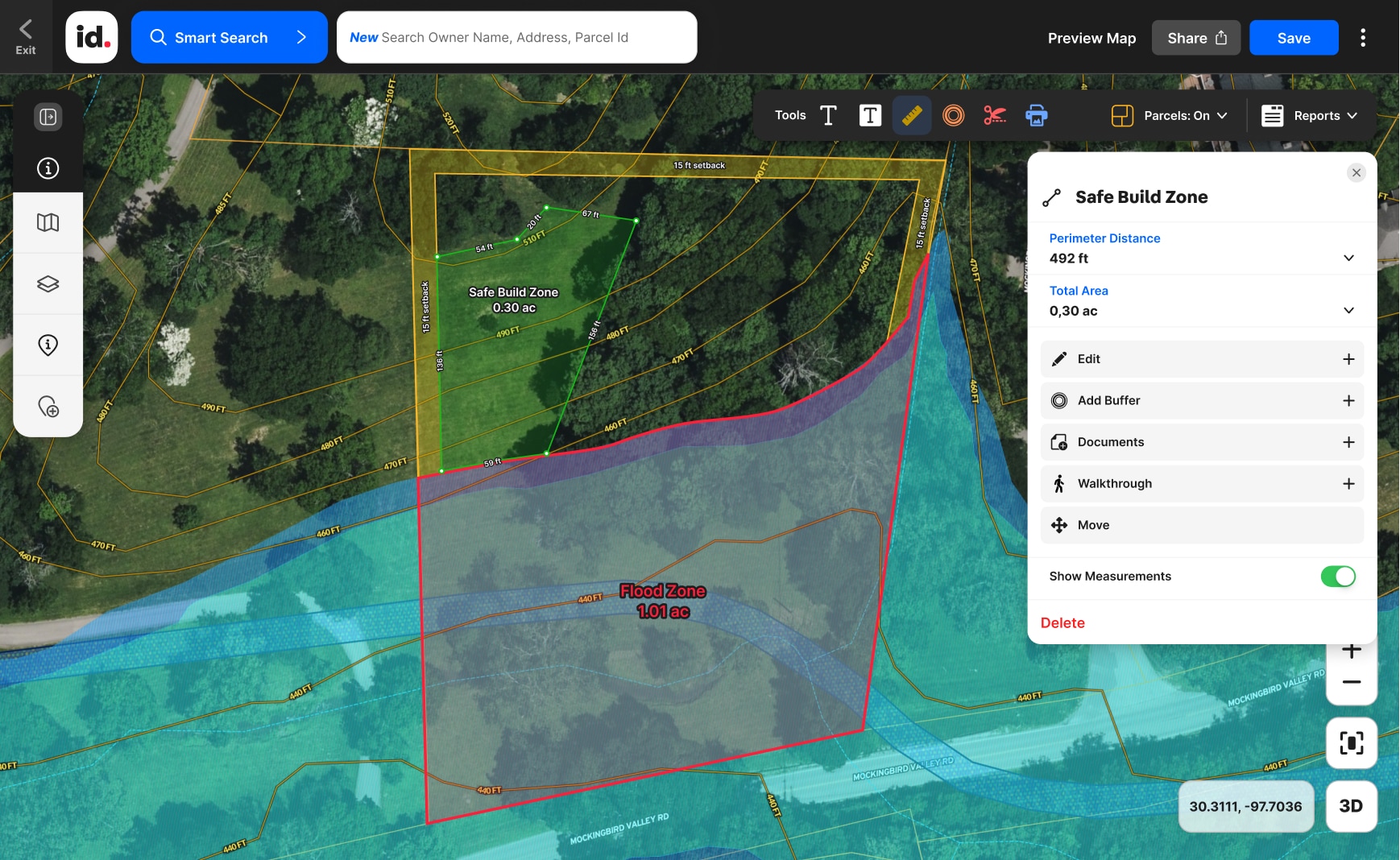
Task: Collapse the left sidebar panel
Action: point(48,116)
